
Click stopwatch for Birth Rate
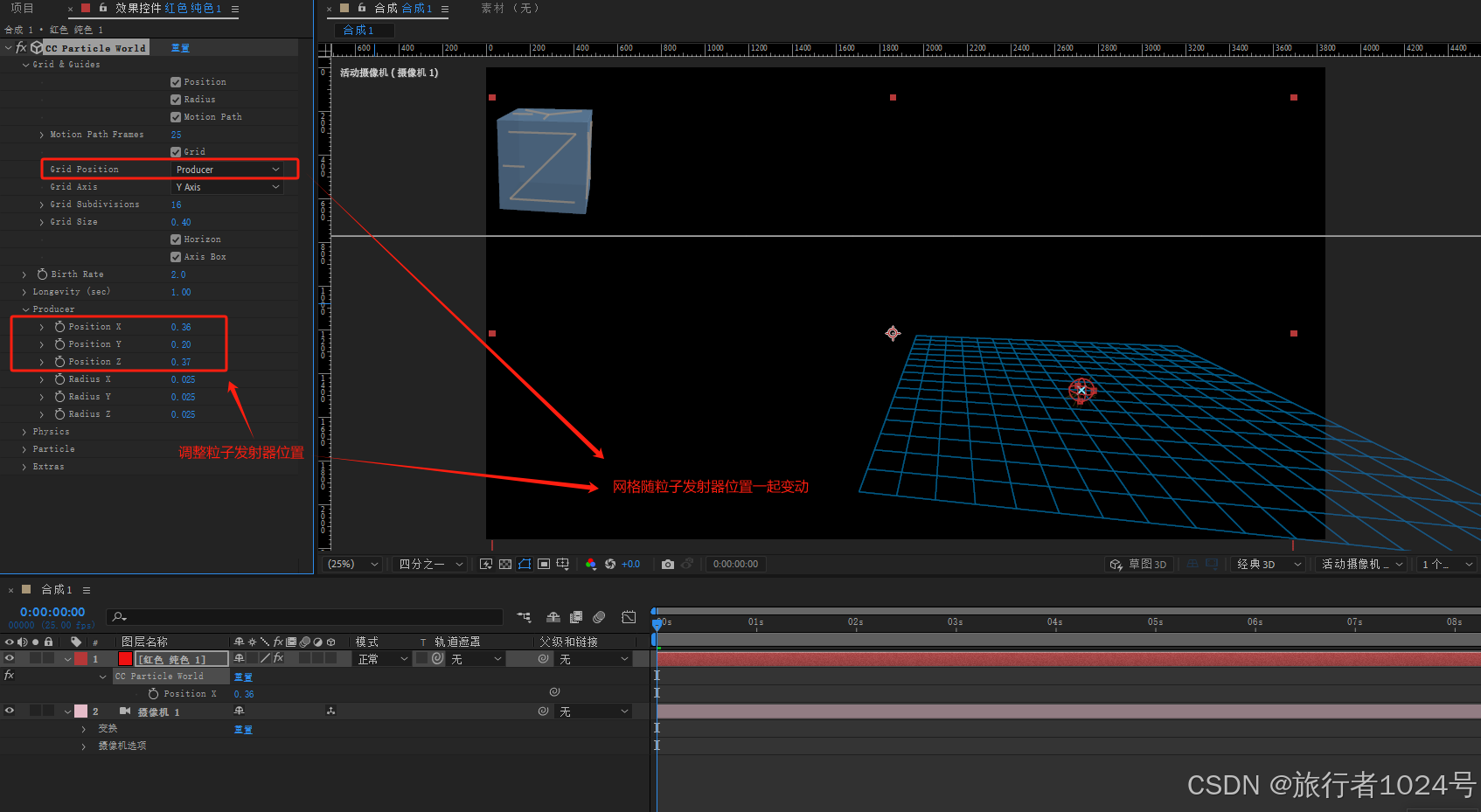coord(42,274)
